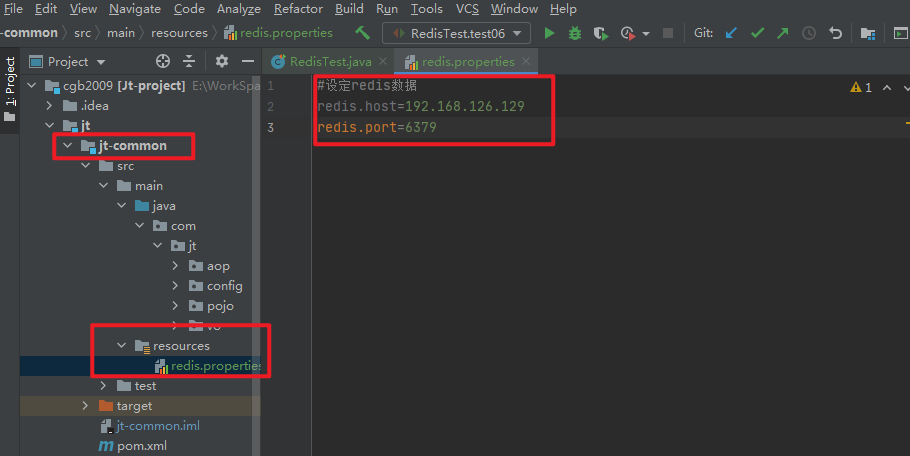Expand the test folder
Screen dimensions: 910x456
tap(103, 385)
